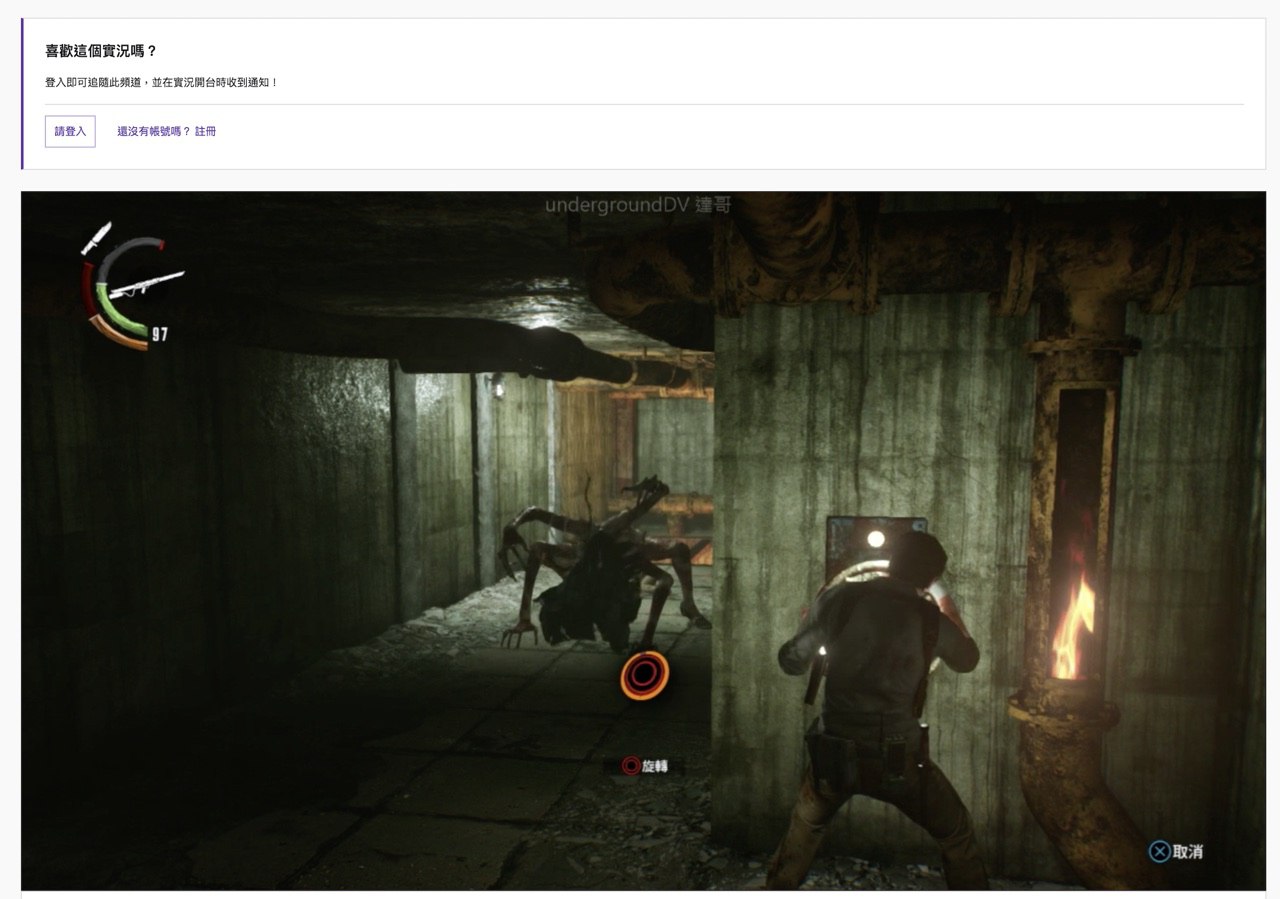Click the ammo count 97
1280x899 pixels.
(160, 334)
